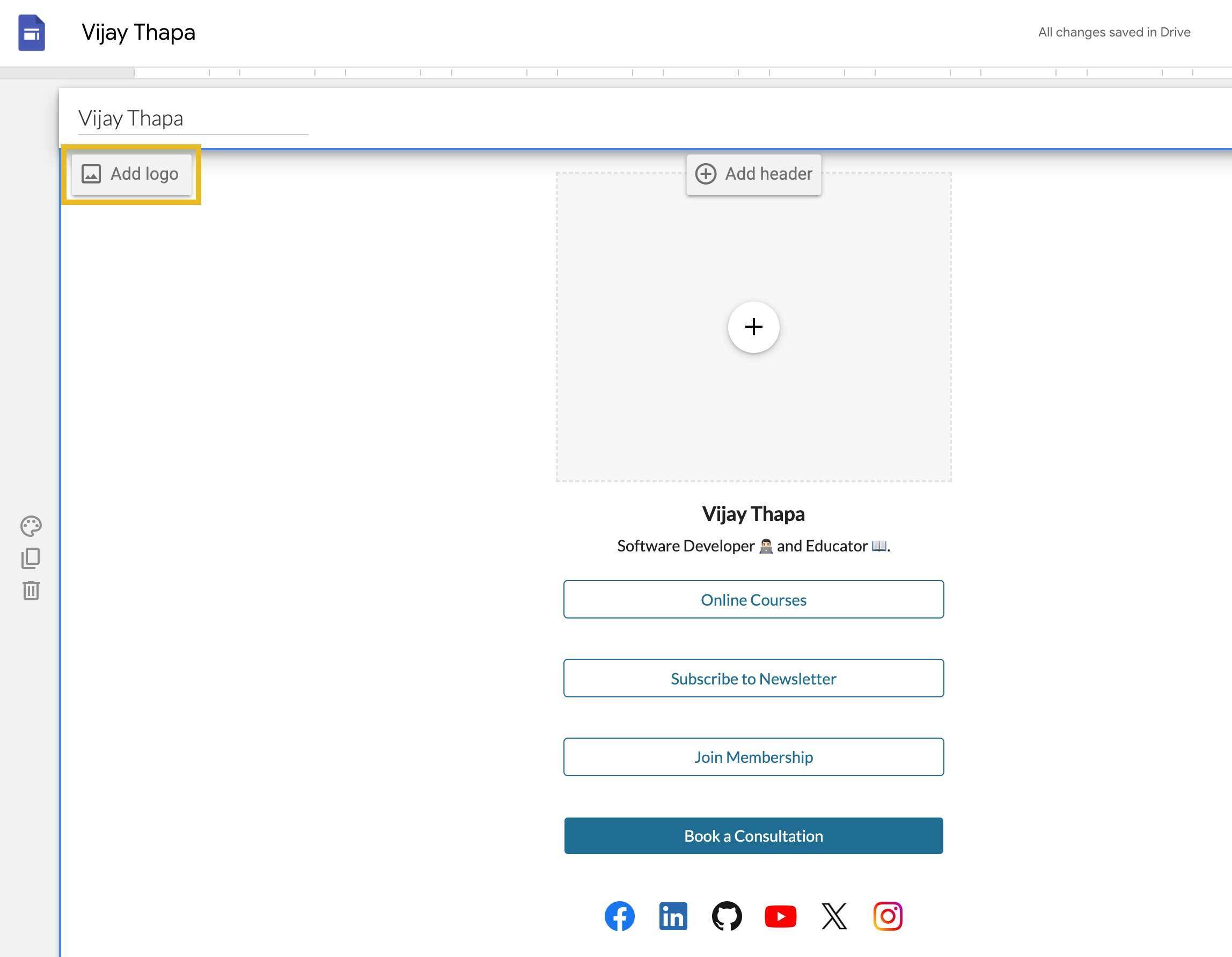Click the Add header button
The height and width of the screenshot is (957, 1232).
click(x=754, y=174)
